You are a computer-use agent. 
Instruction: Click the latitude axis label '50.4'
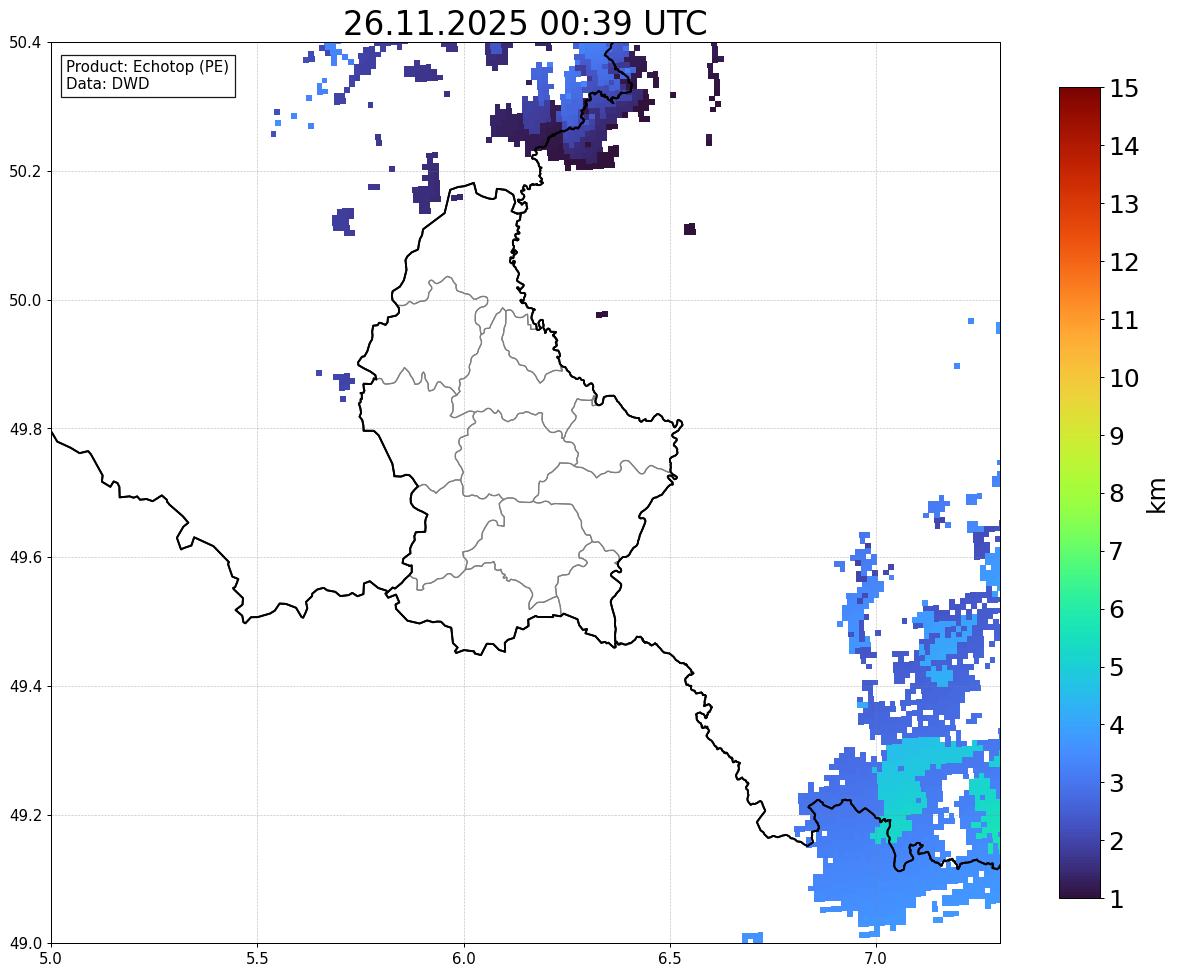(x=25, y=43)
